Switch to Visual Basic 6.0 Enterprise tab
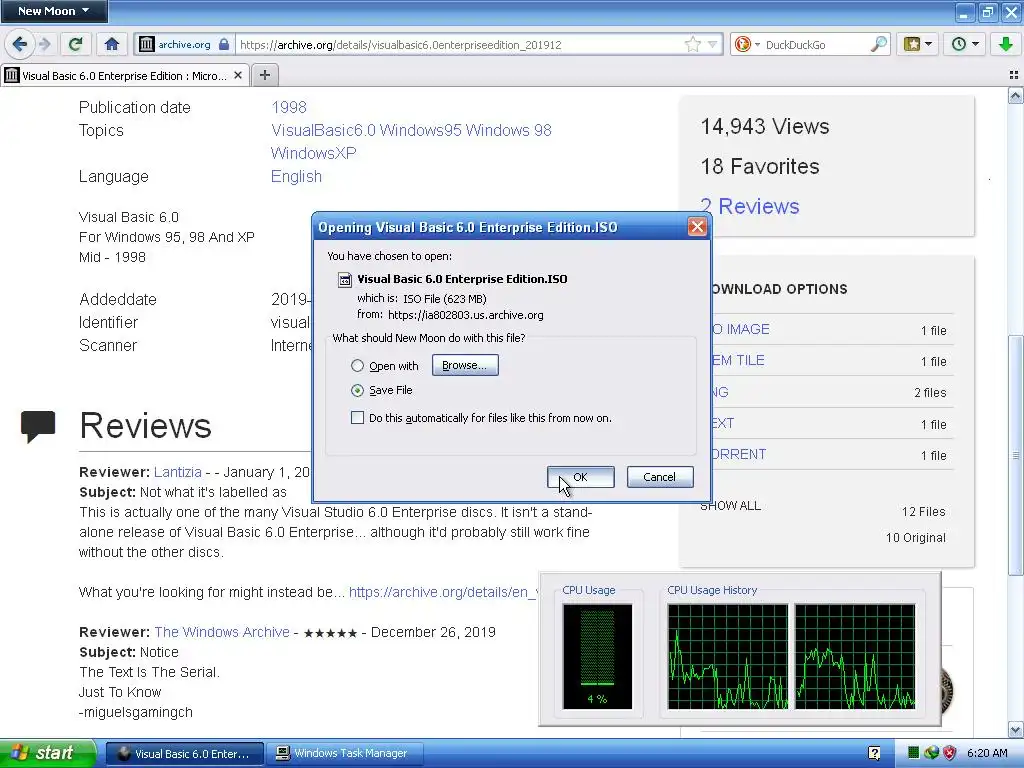1024x768 pixels. pyautogui.click(x=124, y=76)
